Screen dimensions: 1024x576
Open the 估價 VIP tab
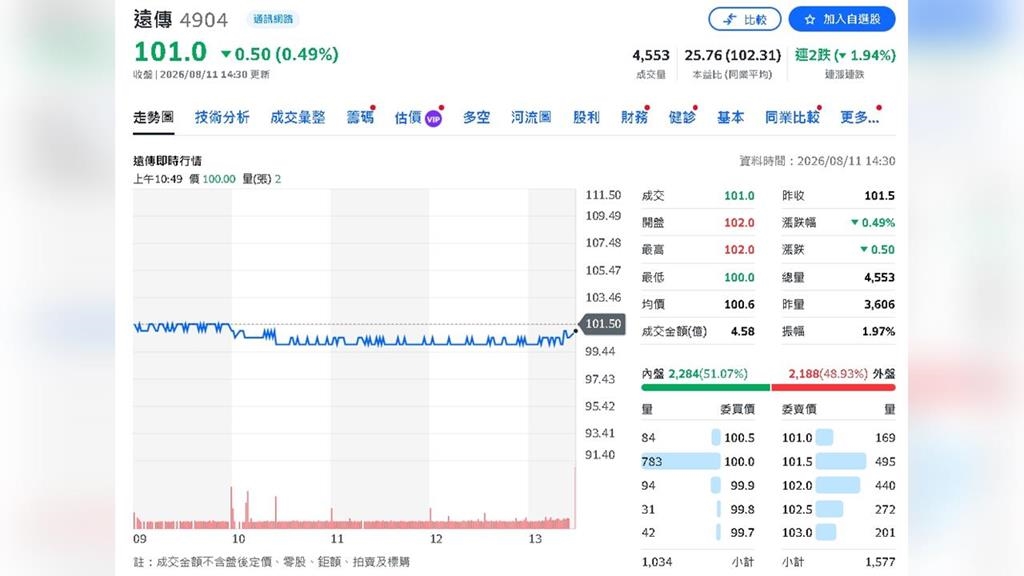(418, 118)
